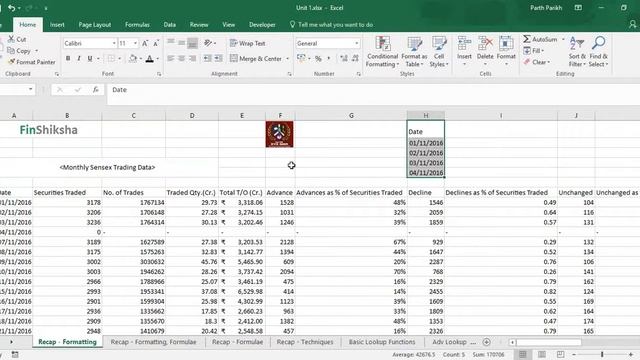Click Increase Decimal icon

coord(344,58)
